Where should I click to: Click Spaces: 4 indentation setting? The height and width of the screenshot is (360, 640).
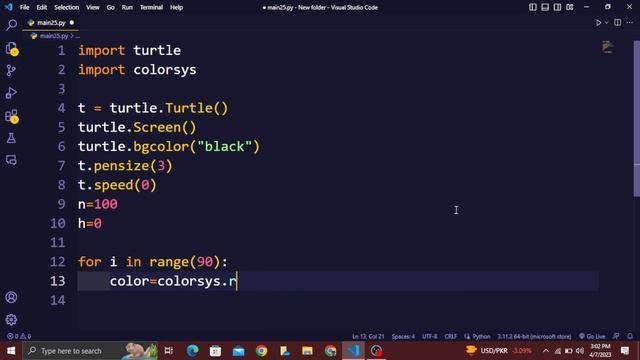(403, 336)
